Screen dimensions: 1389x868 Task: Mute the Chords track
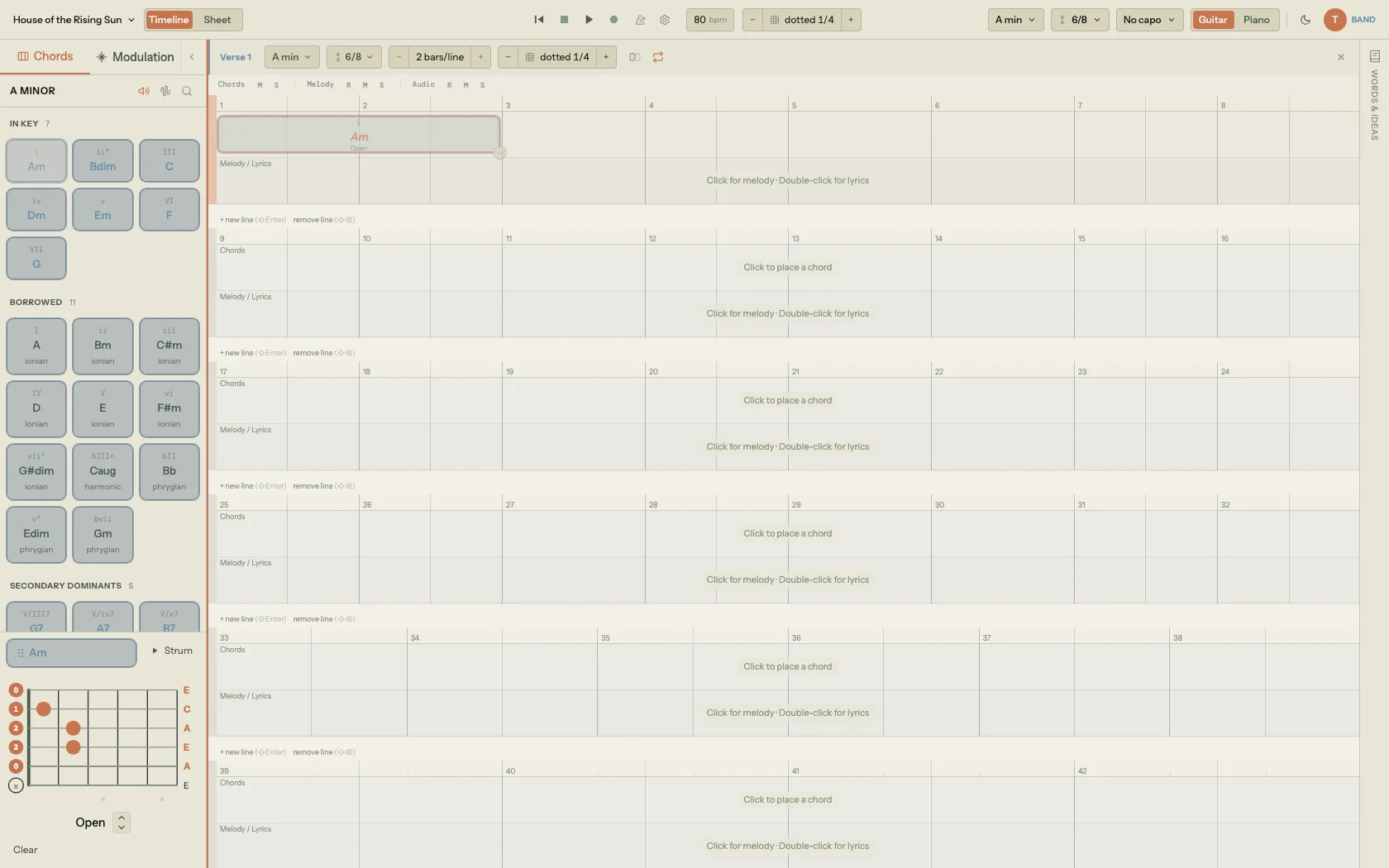coord(259,84)
